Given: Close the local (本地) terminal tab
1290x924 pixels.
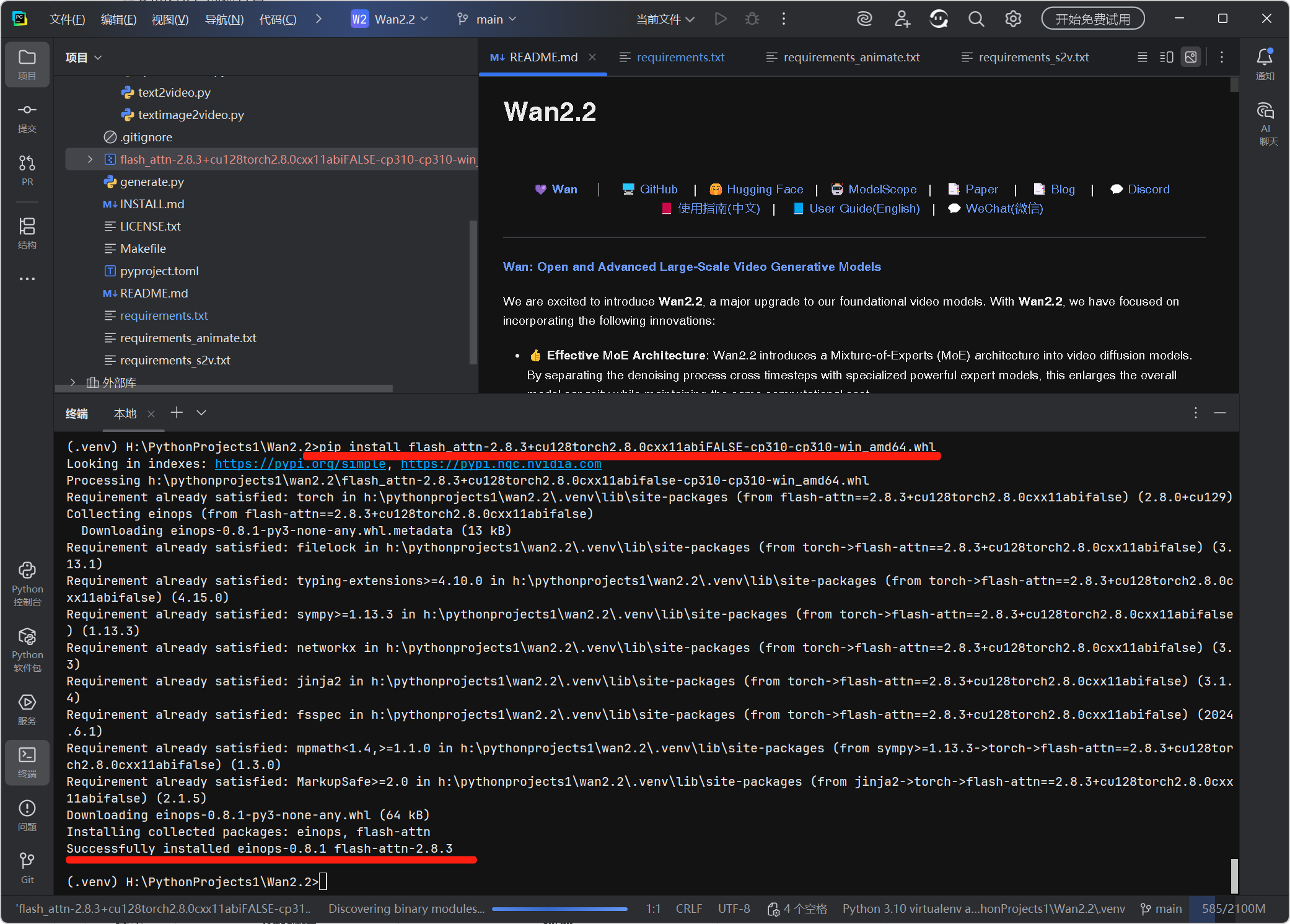Looking at the screenshot, I should 151,414.
